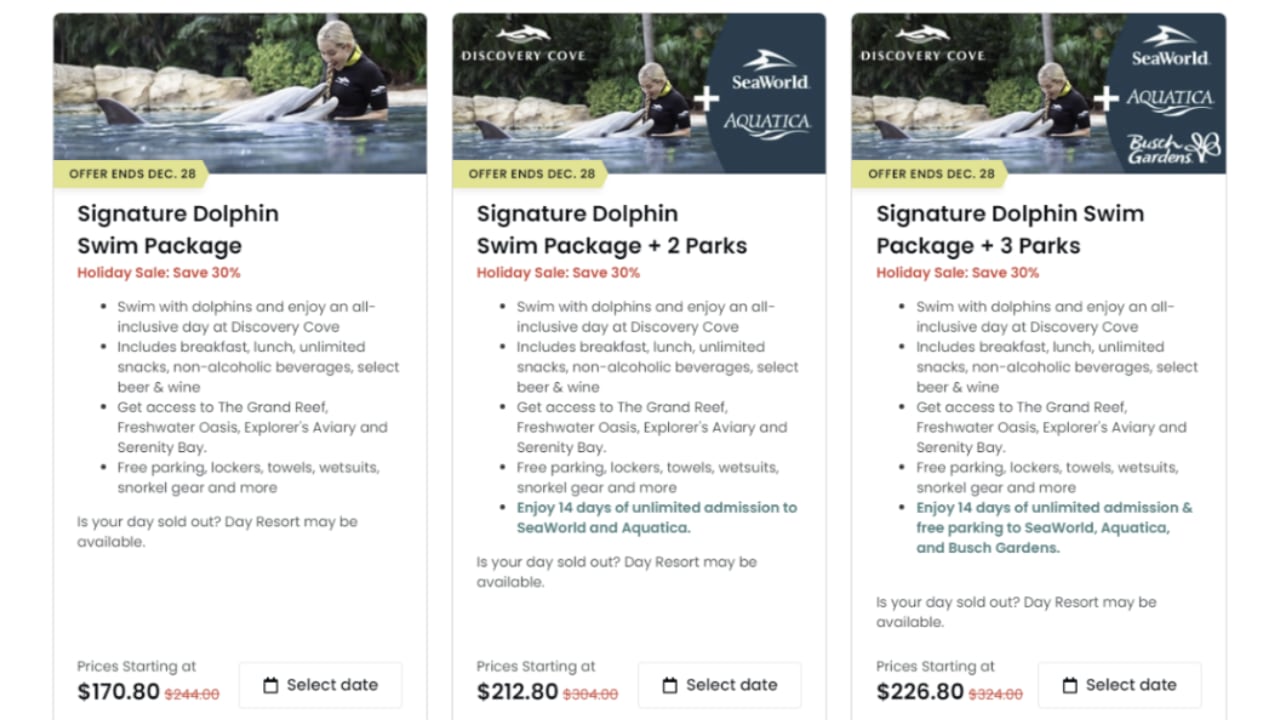
Task: Click the Discovery Cove logo on the 2 Parks banner
Action: [x=523, y=45]
